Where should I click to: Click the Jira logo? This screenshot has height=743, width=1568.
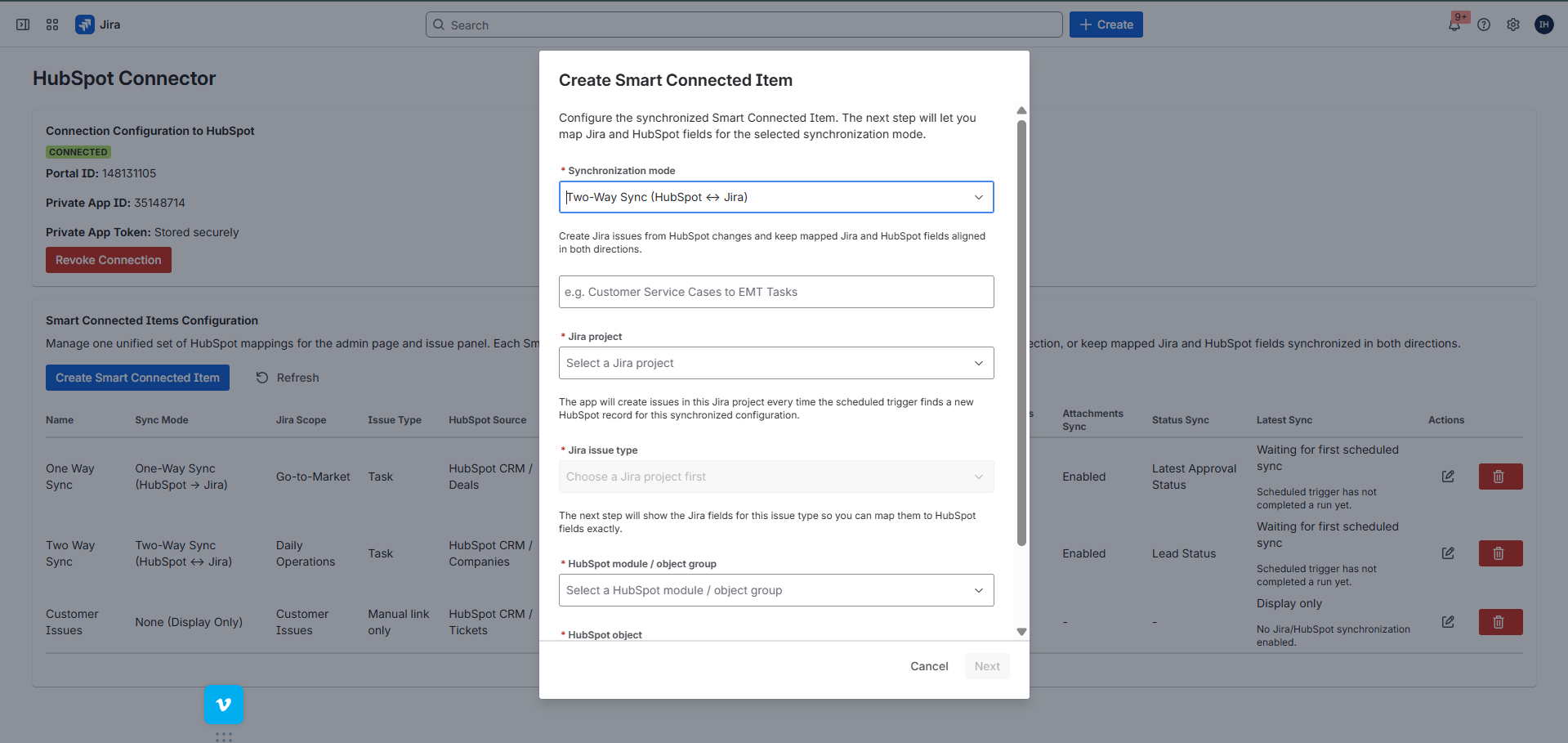[84, 25]
